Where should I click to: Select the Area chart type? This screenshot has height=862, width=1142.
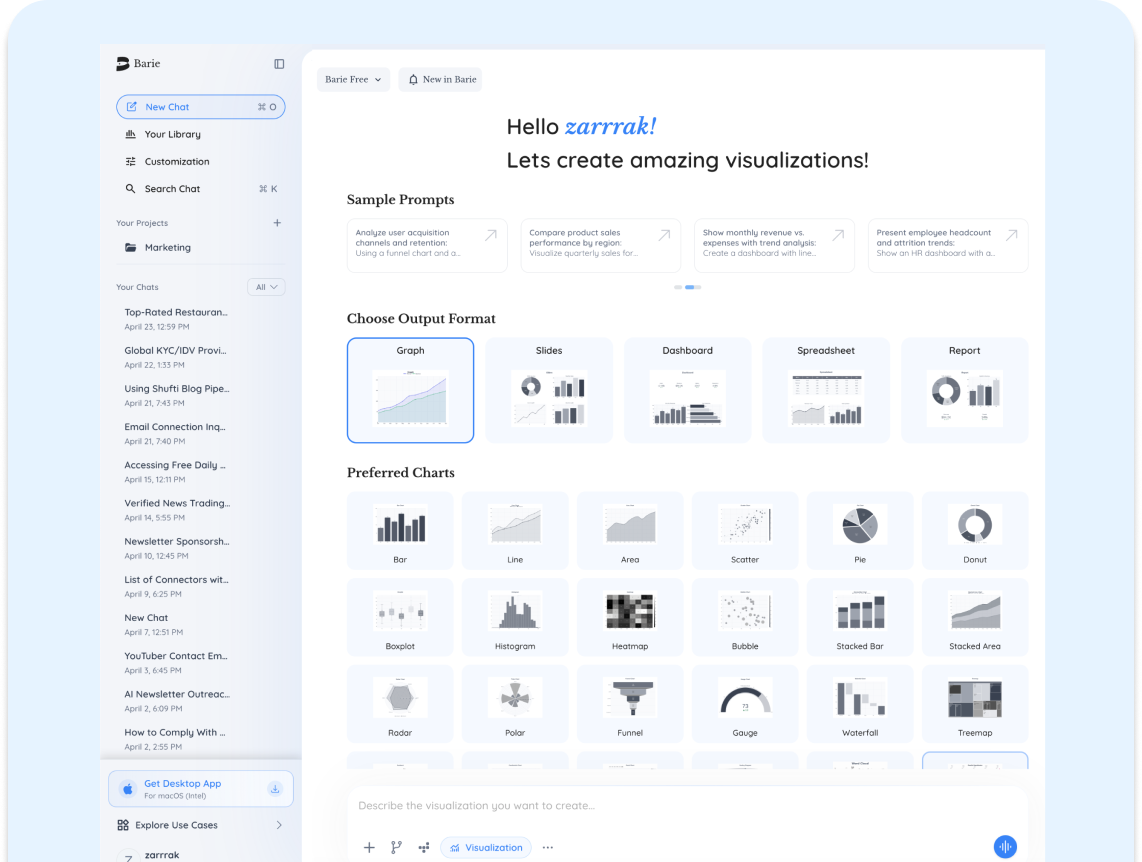coord(630,530)
